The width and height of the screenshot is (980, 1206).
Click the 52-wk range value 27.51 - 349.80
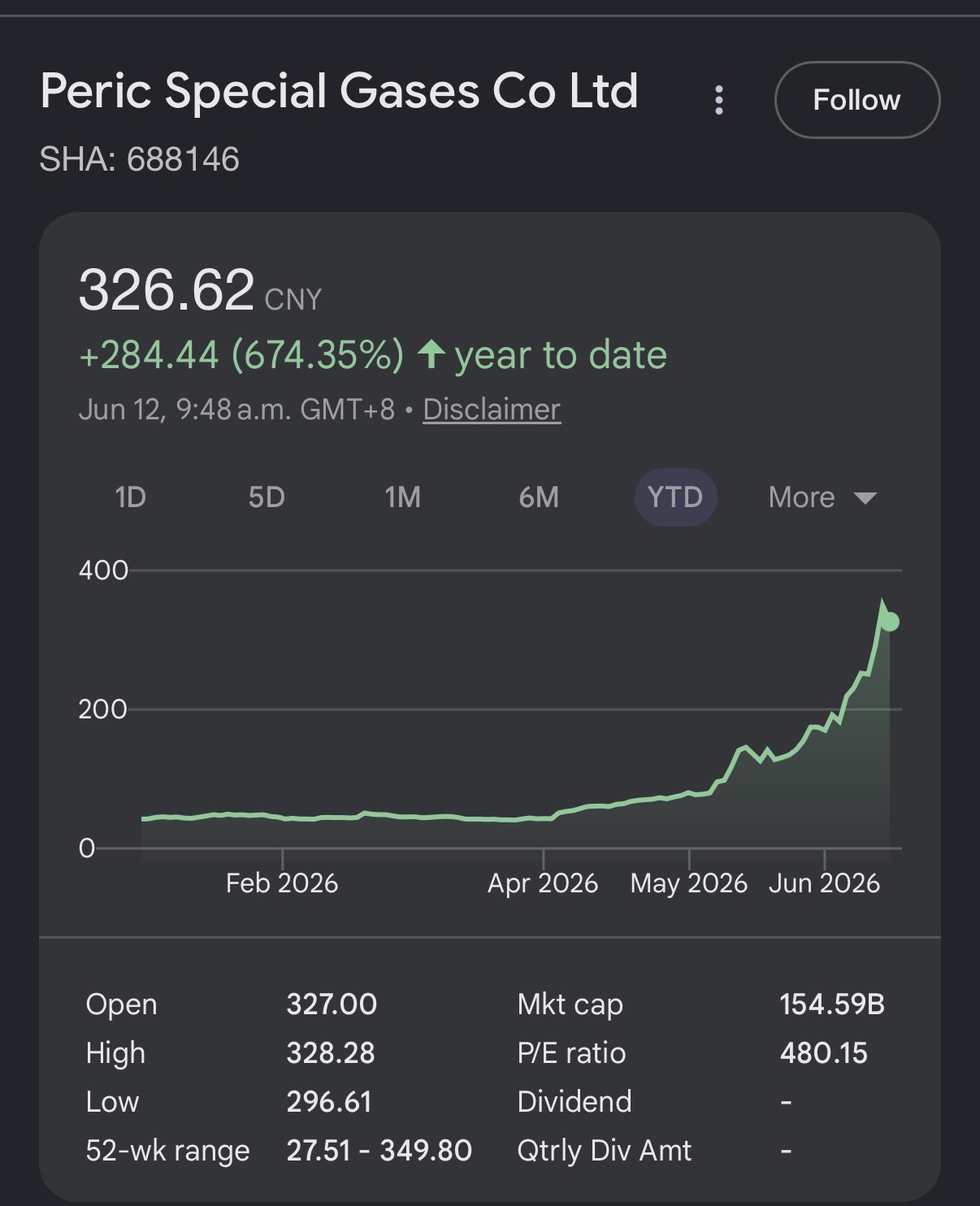pos(379,1151)
